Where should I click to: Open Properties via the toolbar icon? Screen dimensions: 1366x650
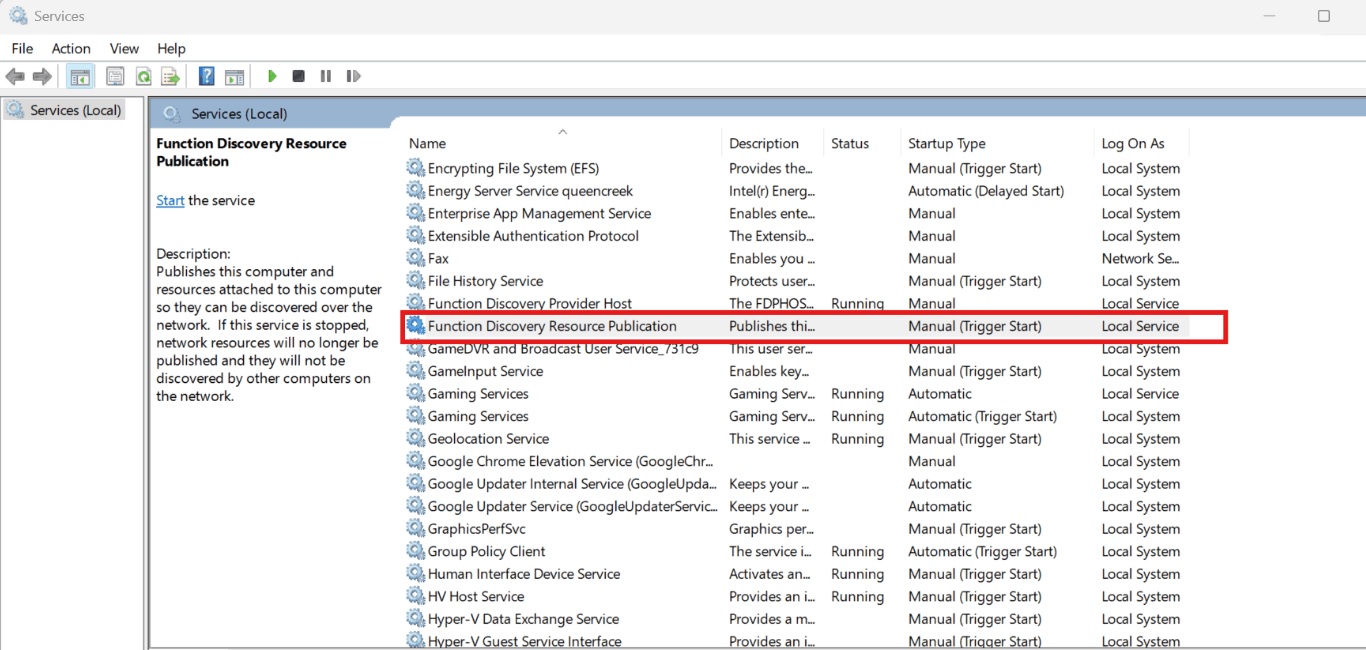[x=115, y=76]
